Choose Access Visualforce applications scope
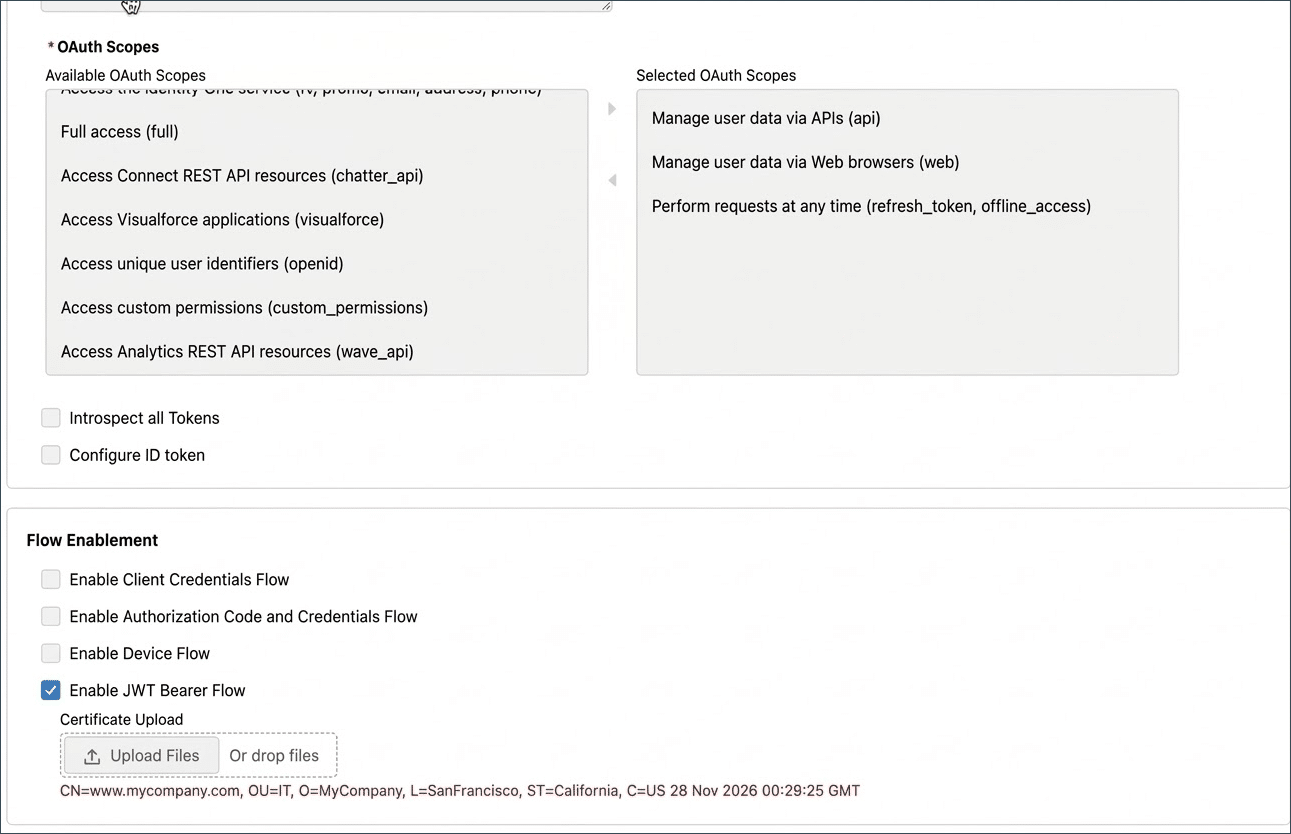The height and width of the screenshot is (834, 1291). 222,220
